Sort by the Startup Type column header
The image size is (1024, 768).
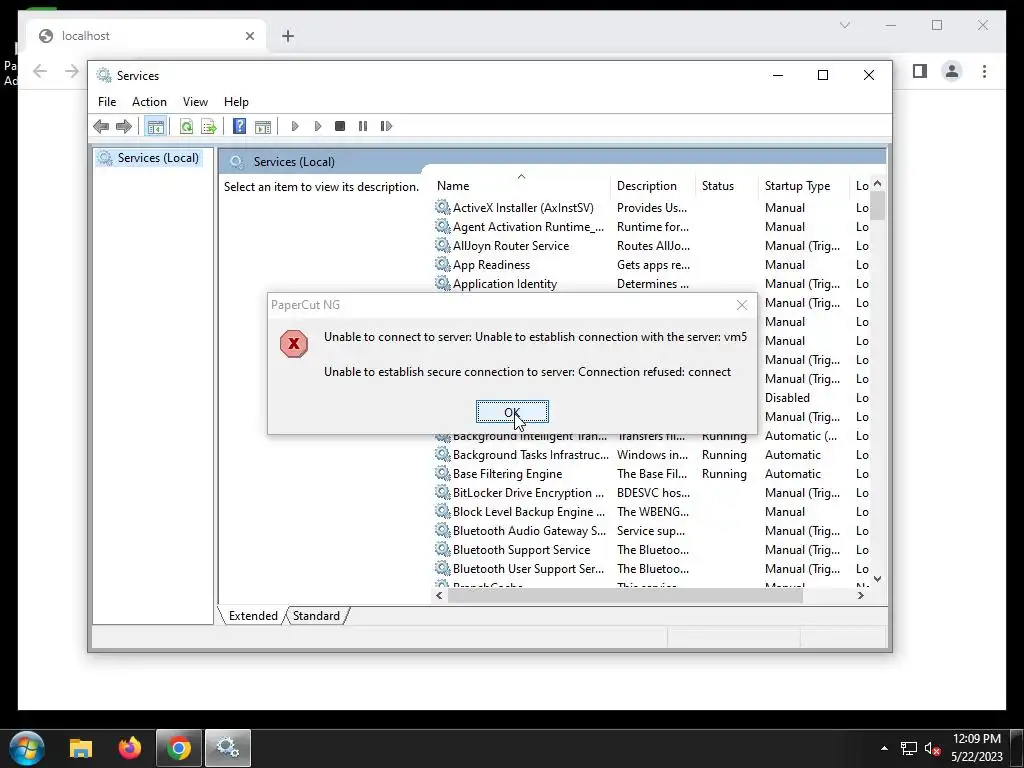803,185
